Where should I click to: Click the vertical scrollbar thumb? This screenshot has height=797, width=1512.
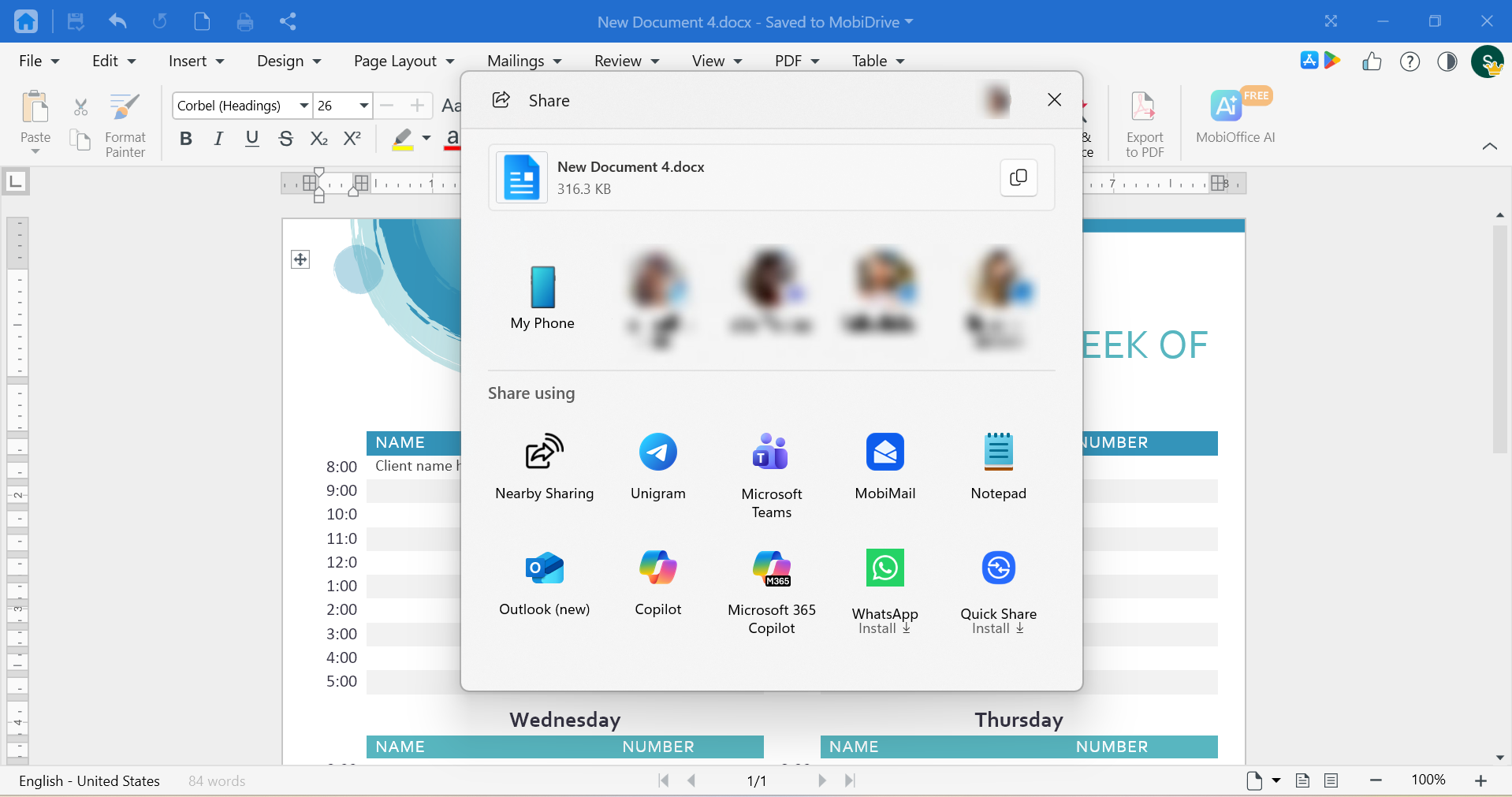(1500, 339)
